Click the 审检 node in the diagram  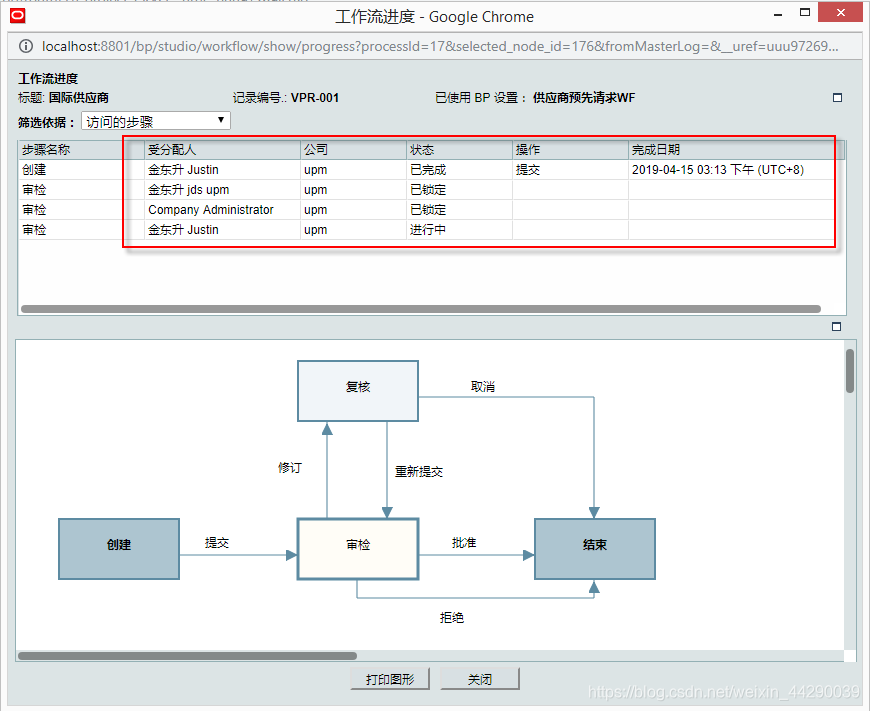(358, 549)
